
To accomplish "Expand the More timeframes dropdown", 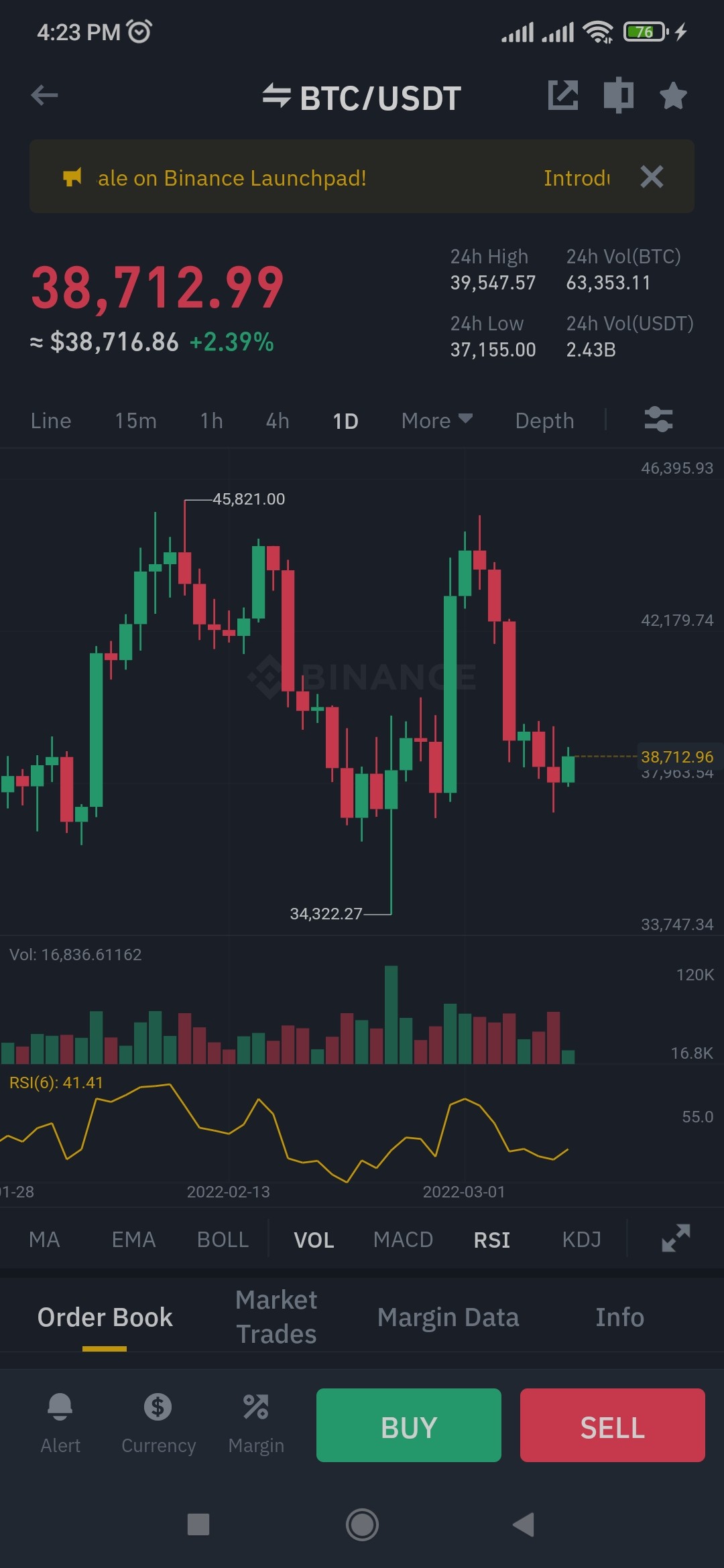I will tap(437, 421).
